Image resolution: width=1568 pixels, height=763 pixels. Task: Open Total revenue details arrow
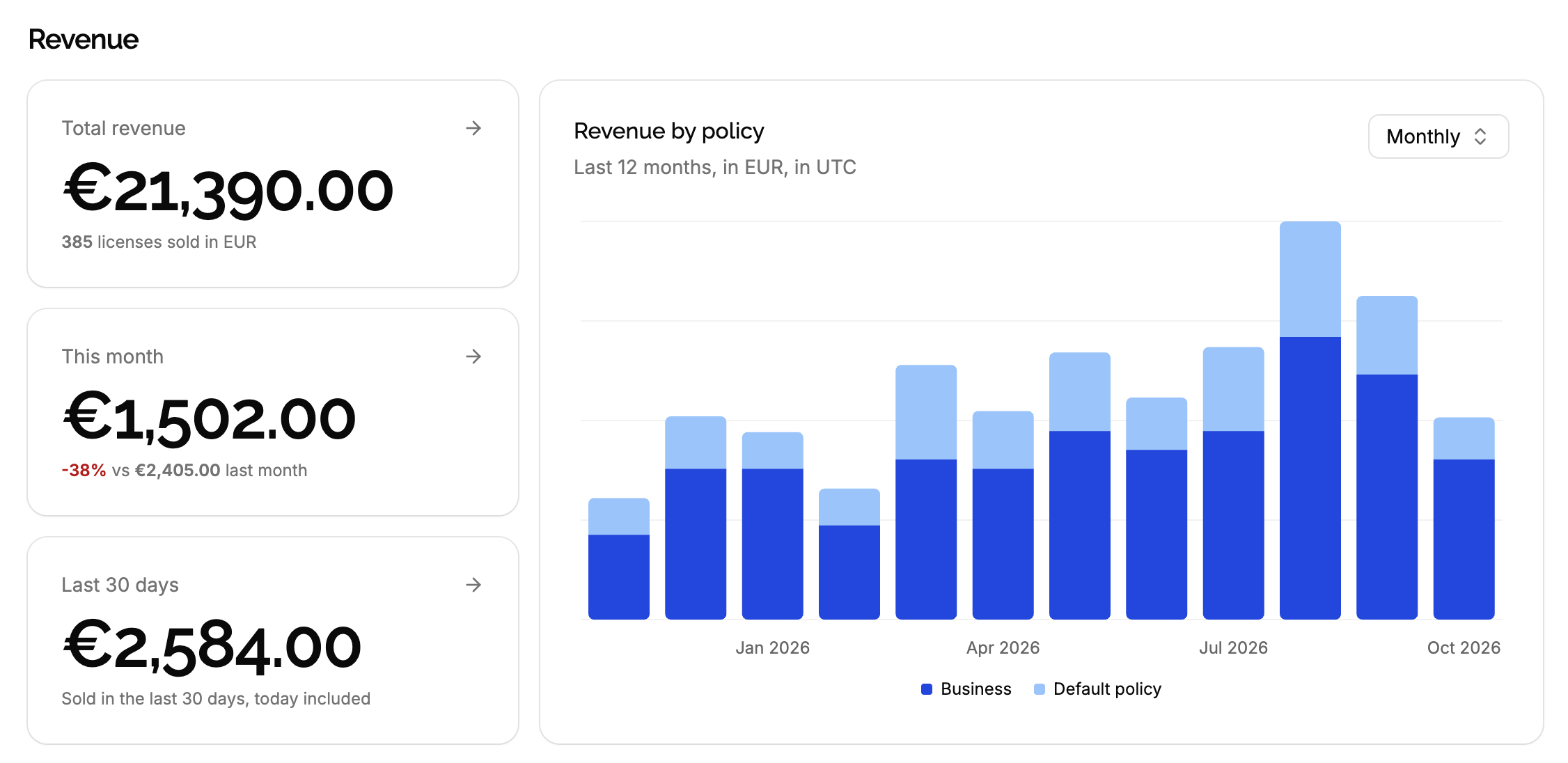473,128
